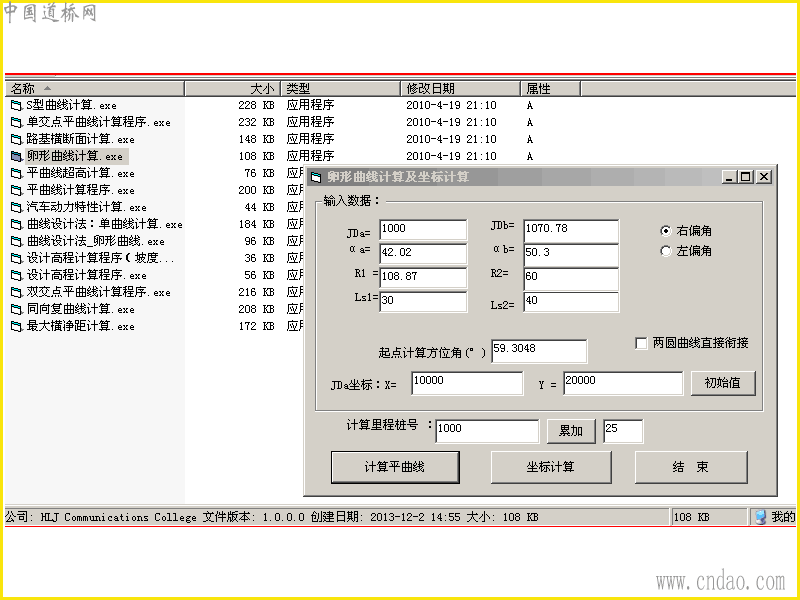Click the 单交点平曲线计算程序.exe file icon

click(17, 122)
